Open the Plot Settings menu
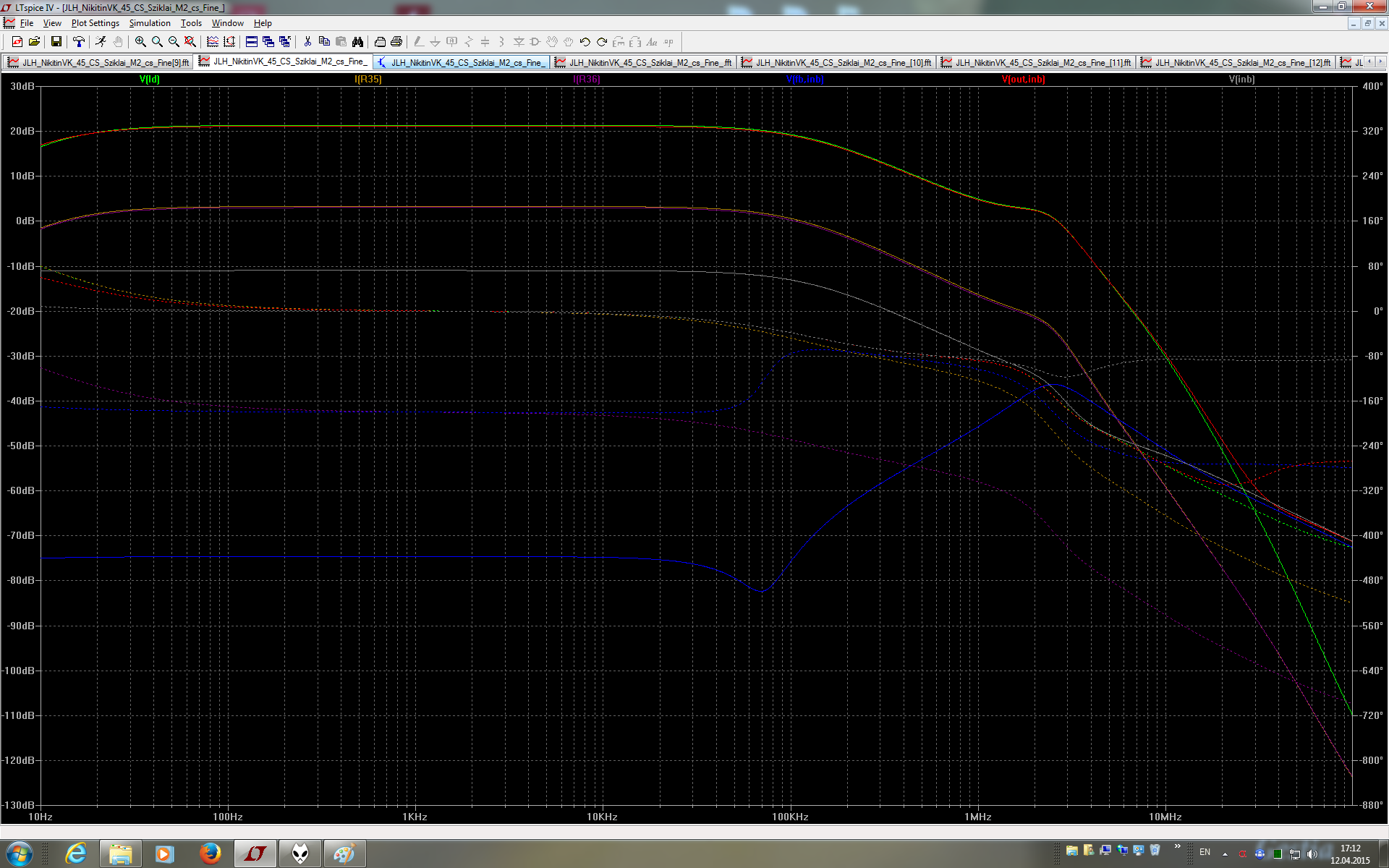1389x868 pixels. 95,23
